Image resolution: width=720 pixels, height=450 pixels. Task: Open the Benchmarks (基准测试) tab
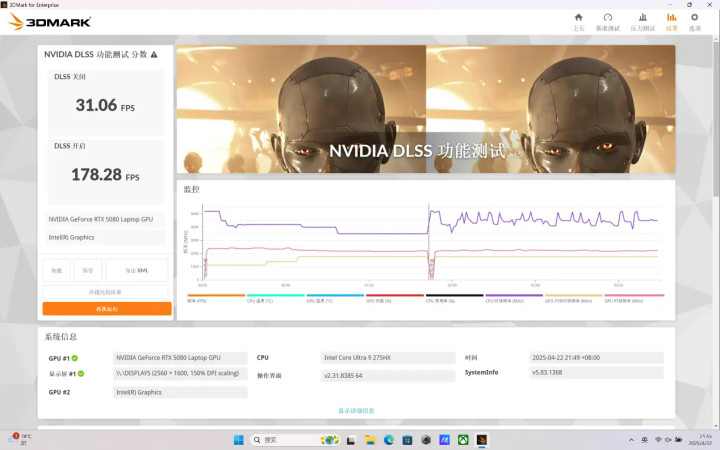coord(608,22)
